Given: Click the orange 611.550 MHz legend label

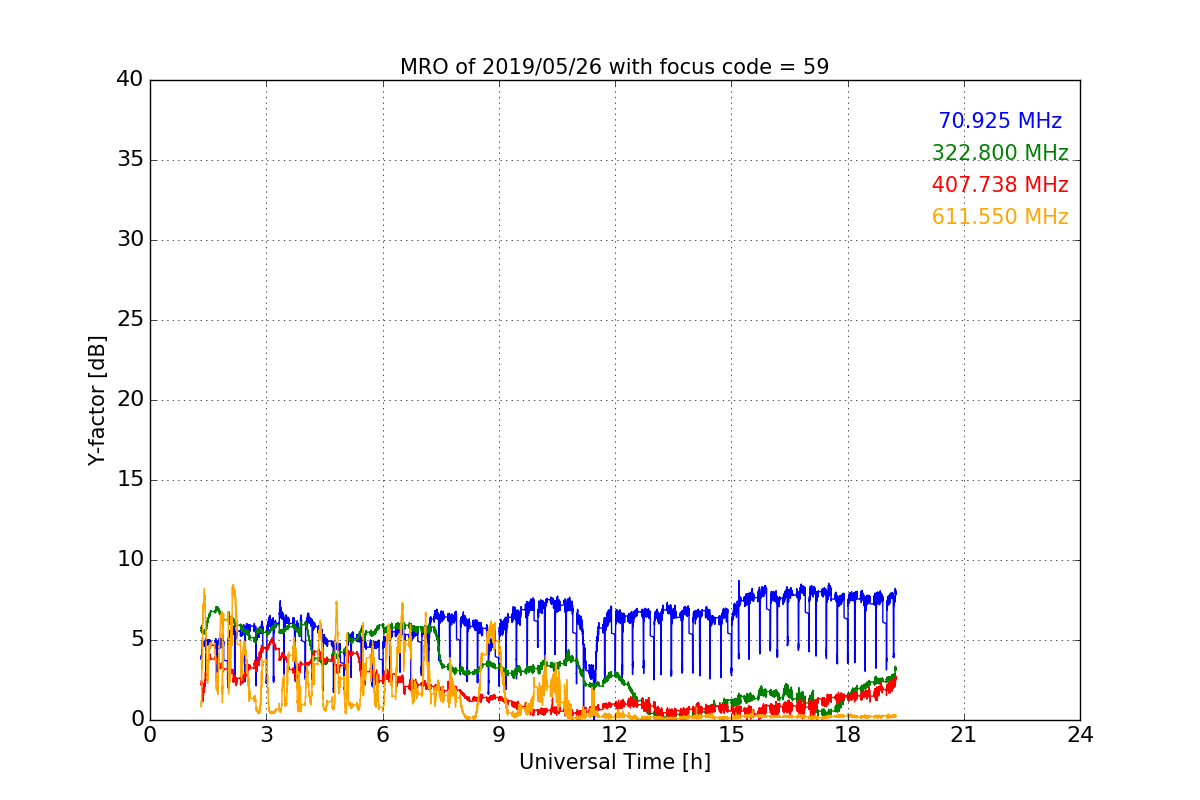Looking at the screenshot, I should click(x=1000, y=217).
